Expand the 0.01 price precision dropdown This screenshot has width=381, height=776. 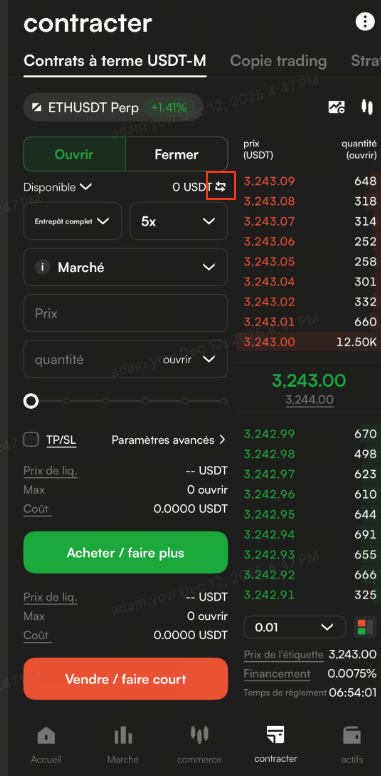(x=294, y=628)
